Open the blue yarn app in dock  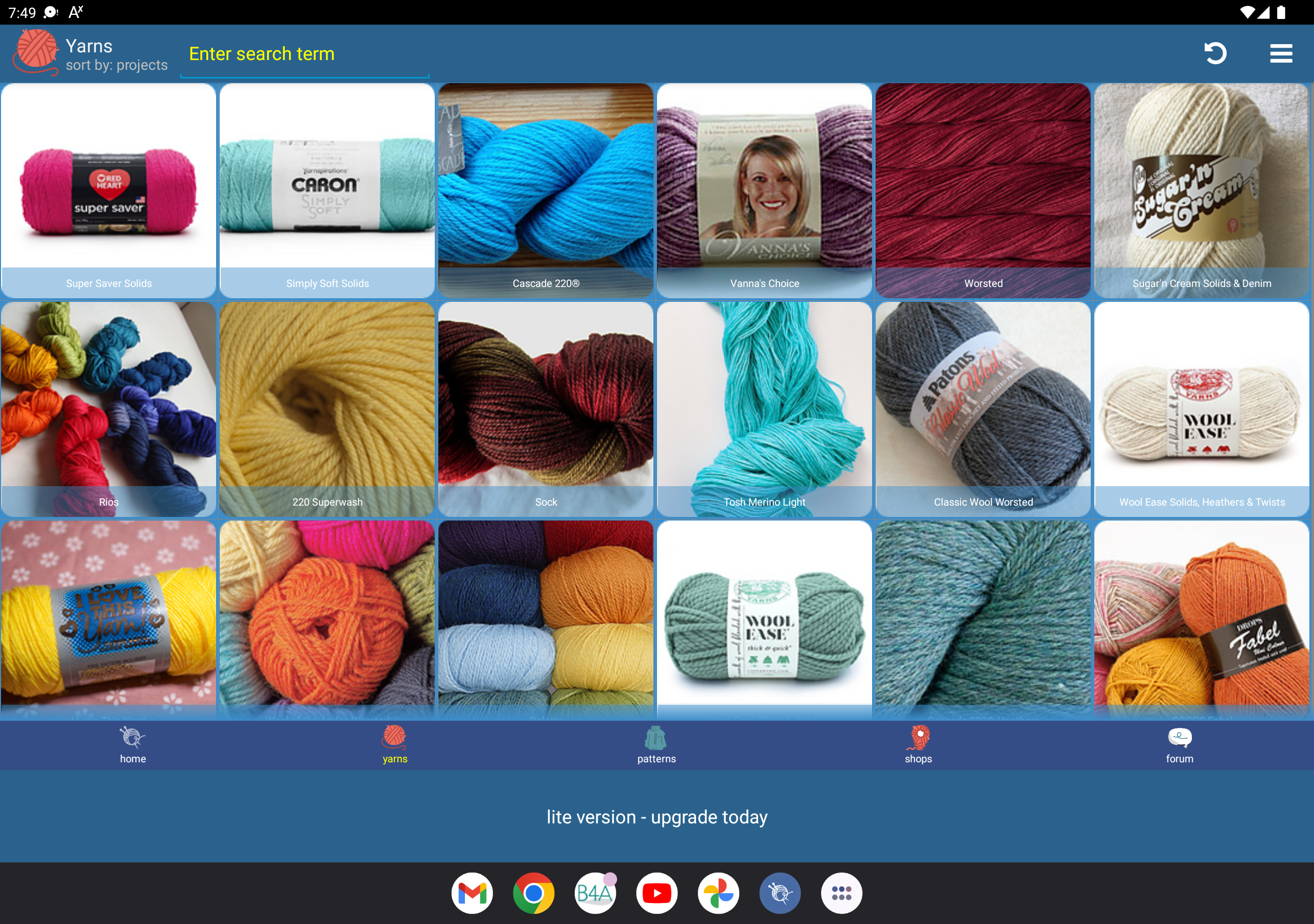[780, 893]
